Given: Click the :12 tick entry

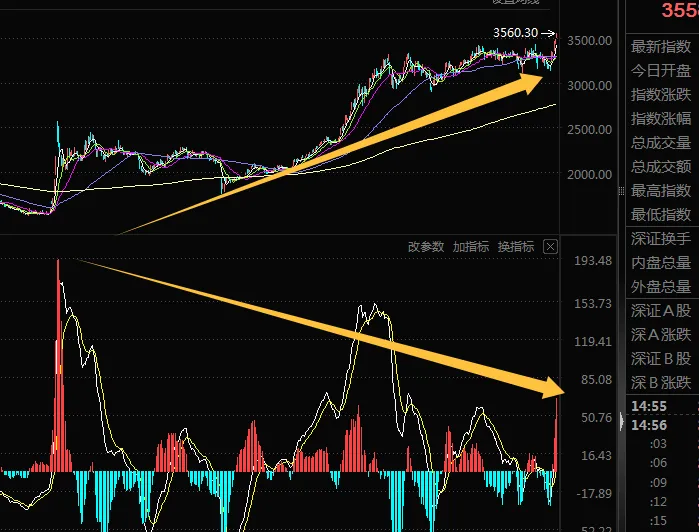Looking at the screenshot, I should 658,502.
